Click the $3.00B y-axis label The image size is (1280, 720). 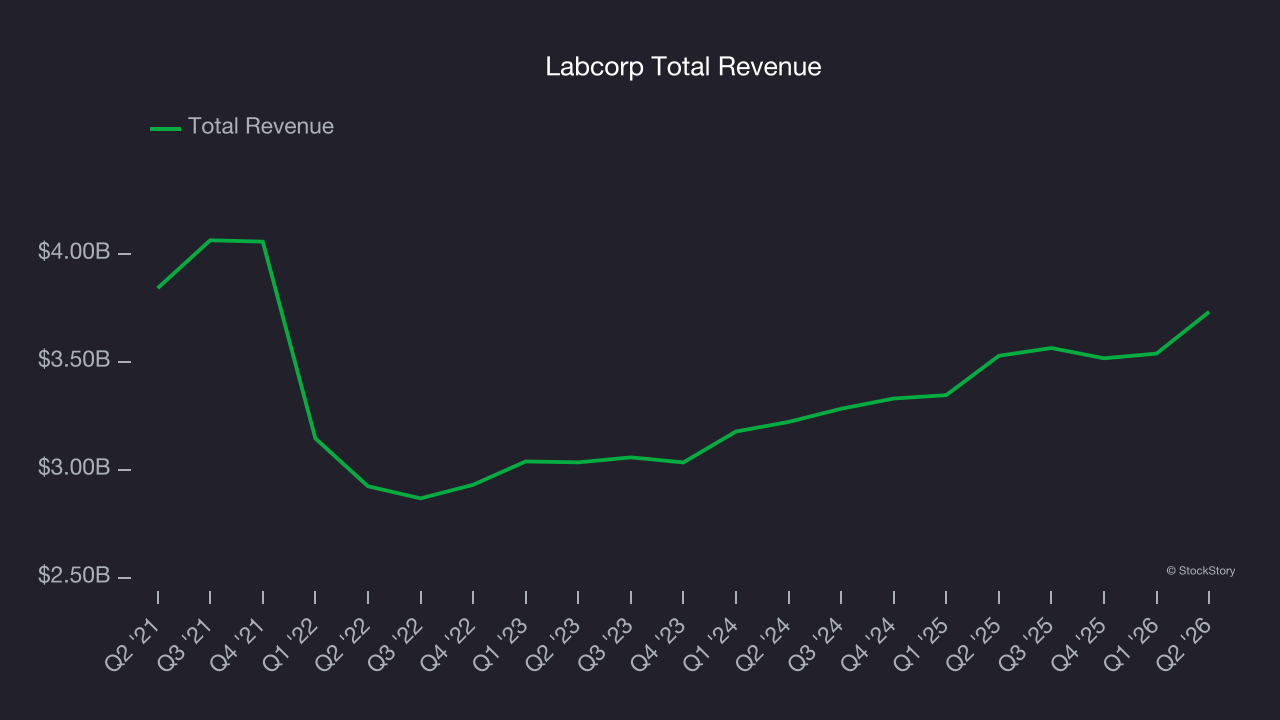click(x=74, y=468)
